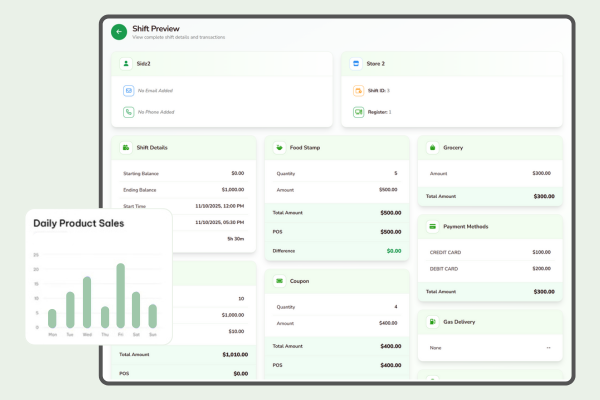
Task: Click the CREDIT CARD row
Action: tap(490, 252)
